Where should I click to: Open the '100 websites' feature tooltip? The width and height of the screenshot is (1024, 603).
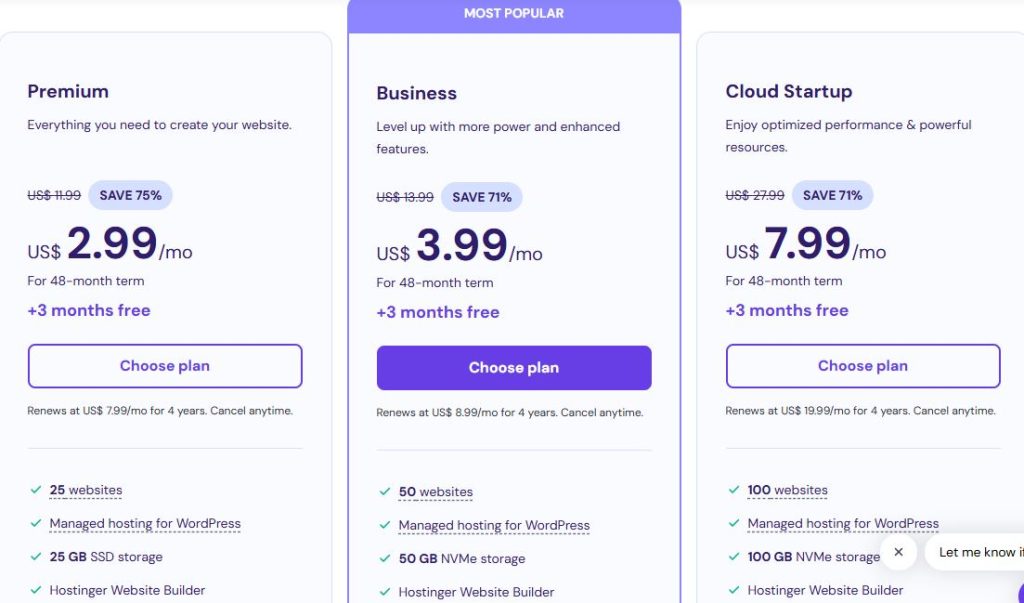(x=787, y=490)
